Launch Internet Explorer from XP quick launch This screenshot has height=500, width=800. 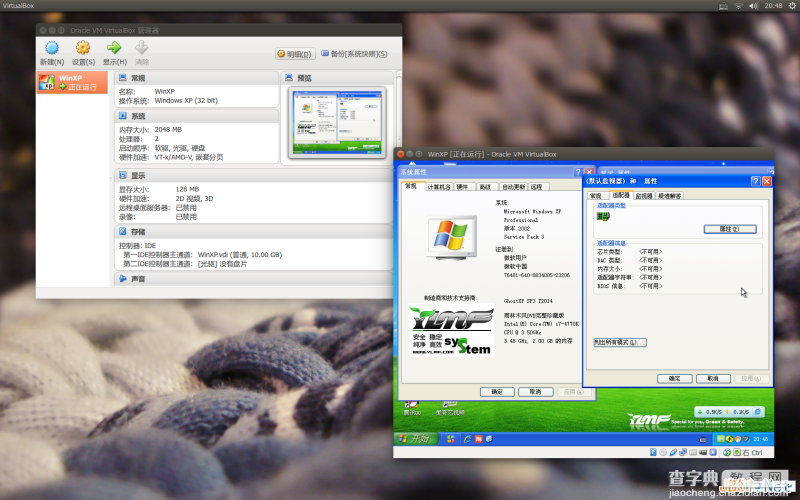point(467,439)
